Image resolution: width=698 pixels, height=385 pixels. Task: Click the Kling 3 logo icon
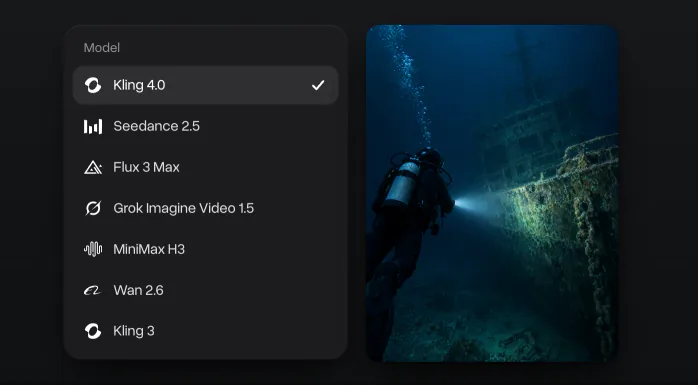pyautogui.click(x=93, y=331)
